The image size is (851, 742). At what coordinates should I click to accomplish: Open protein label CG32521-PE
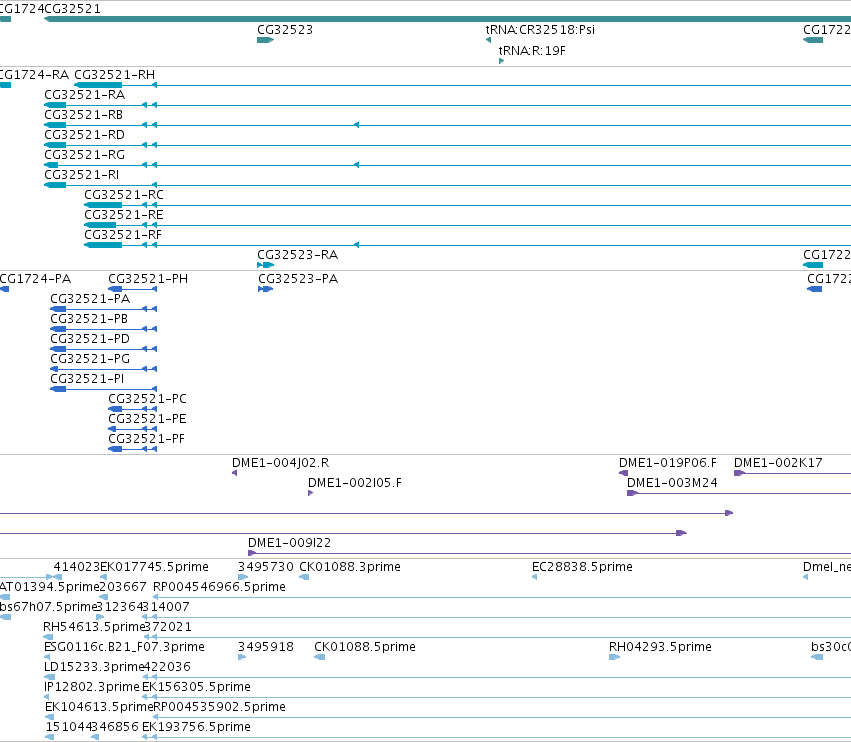click(147, 419)
